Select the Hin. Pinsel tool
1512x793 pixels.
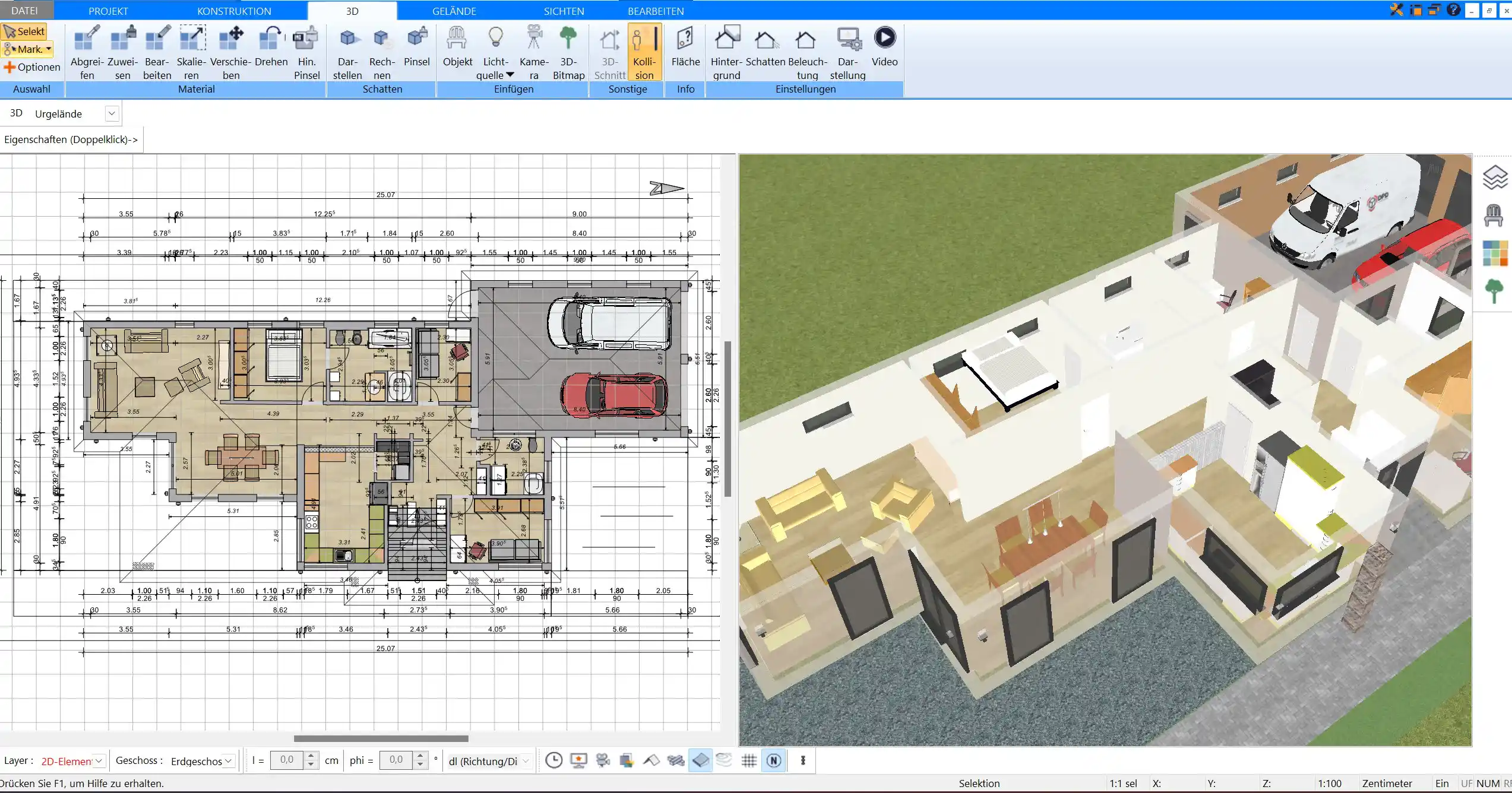pos(306,52)
